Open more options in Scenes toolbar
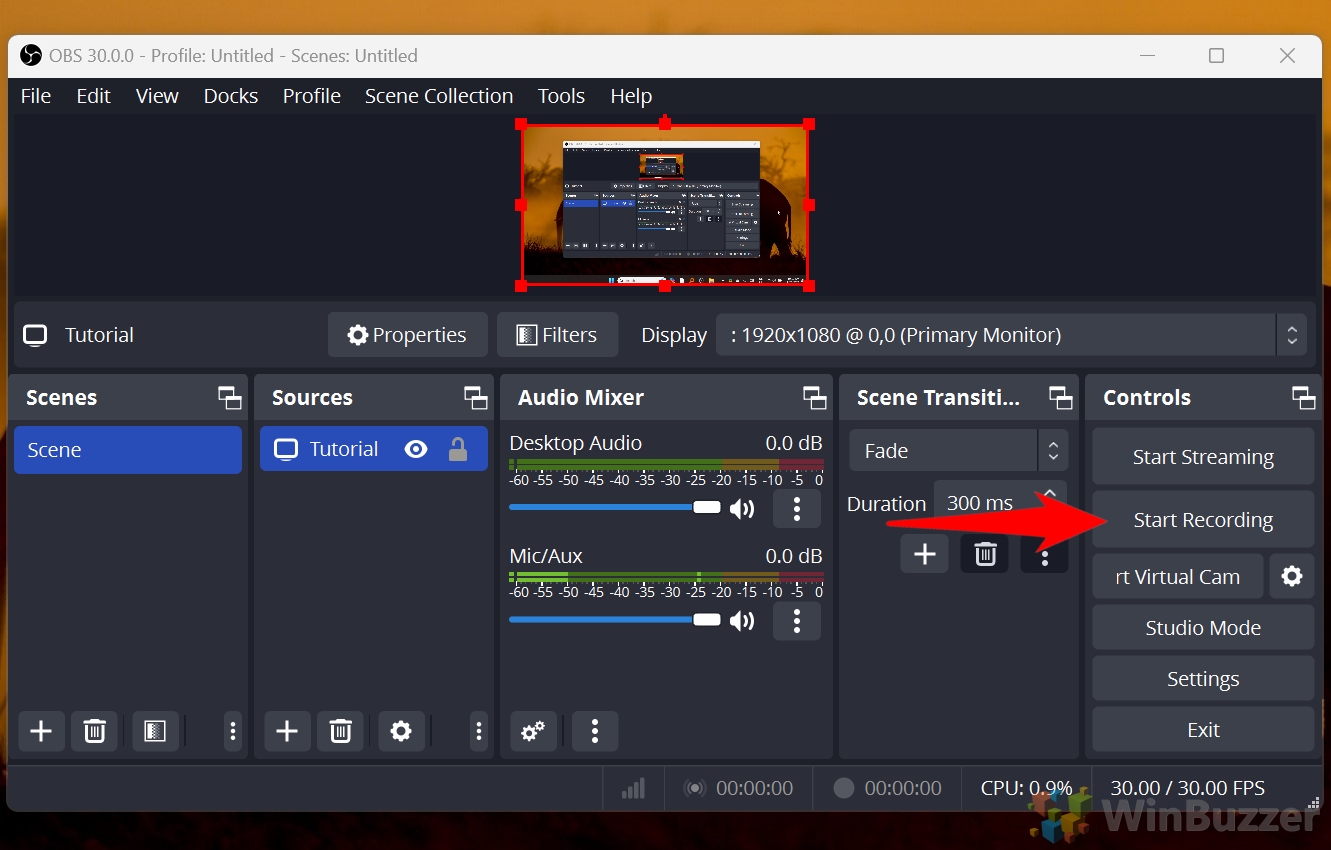 [232, 731]
